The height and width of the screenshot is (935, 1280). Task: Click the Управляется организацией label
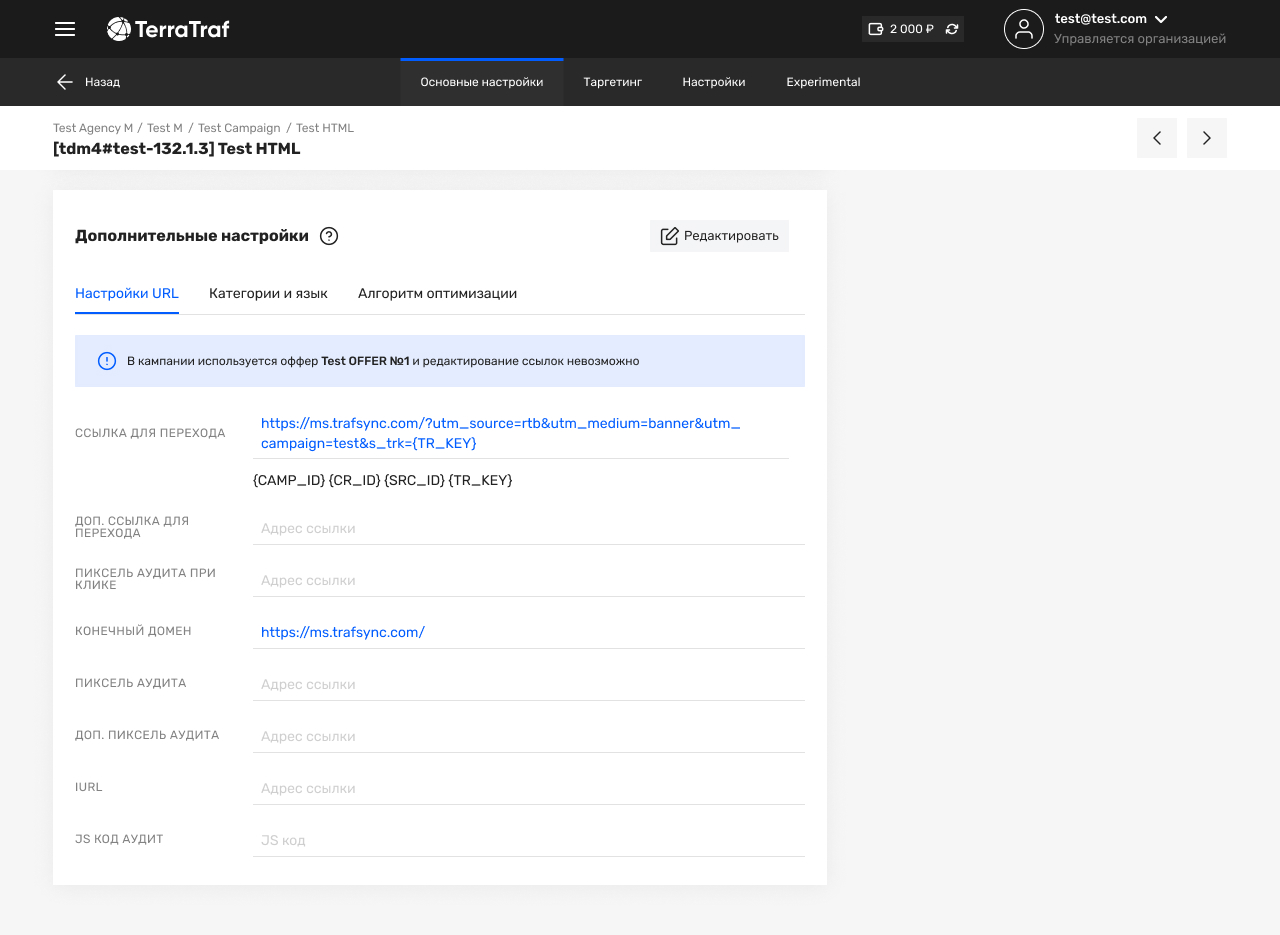(1140, 39)
